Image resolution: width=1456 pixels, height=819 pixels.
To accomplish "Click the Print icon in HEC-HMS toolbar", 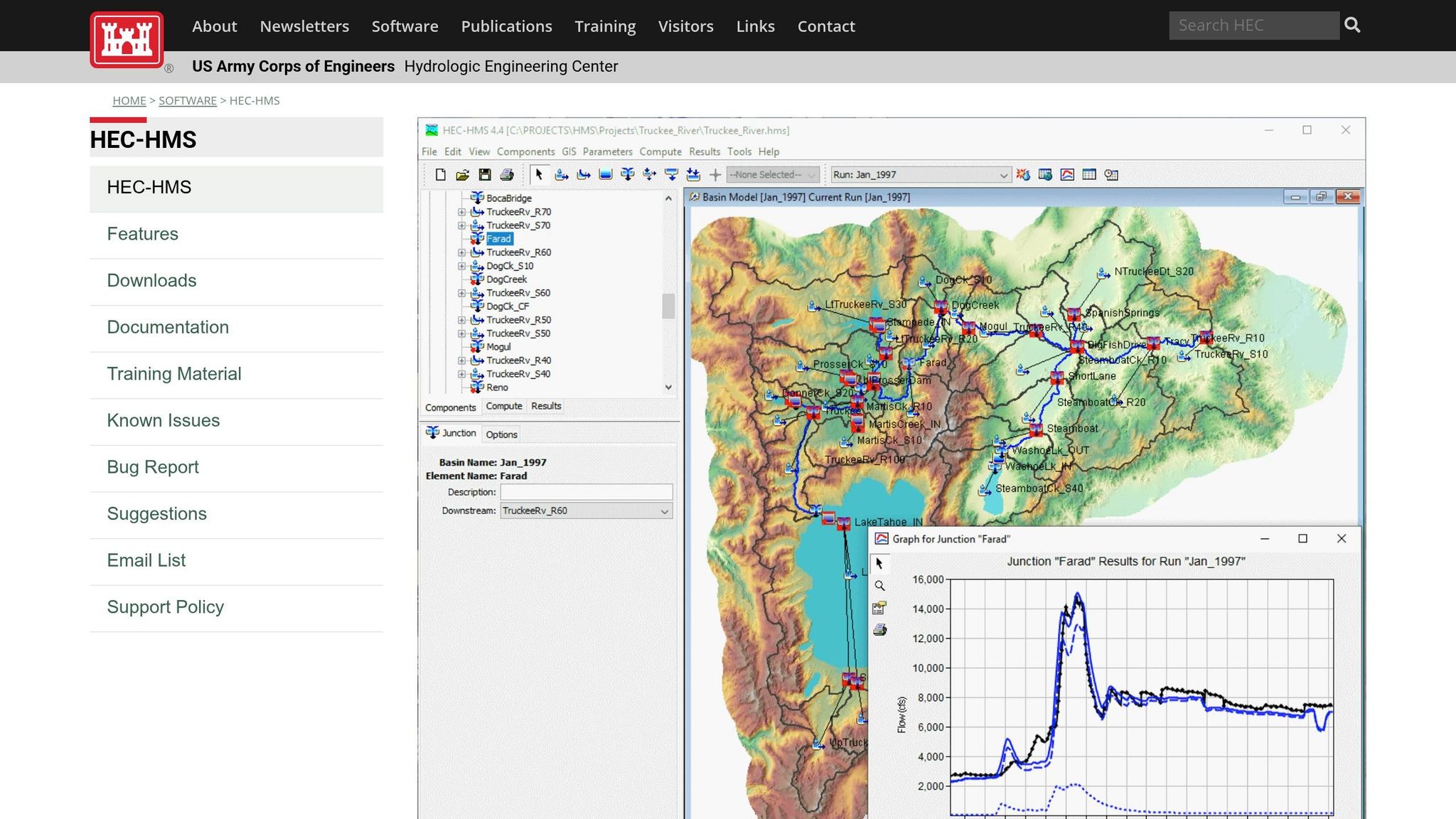I will point(507,175).
